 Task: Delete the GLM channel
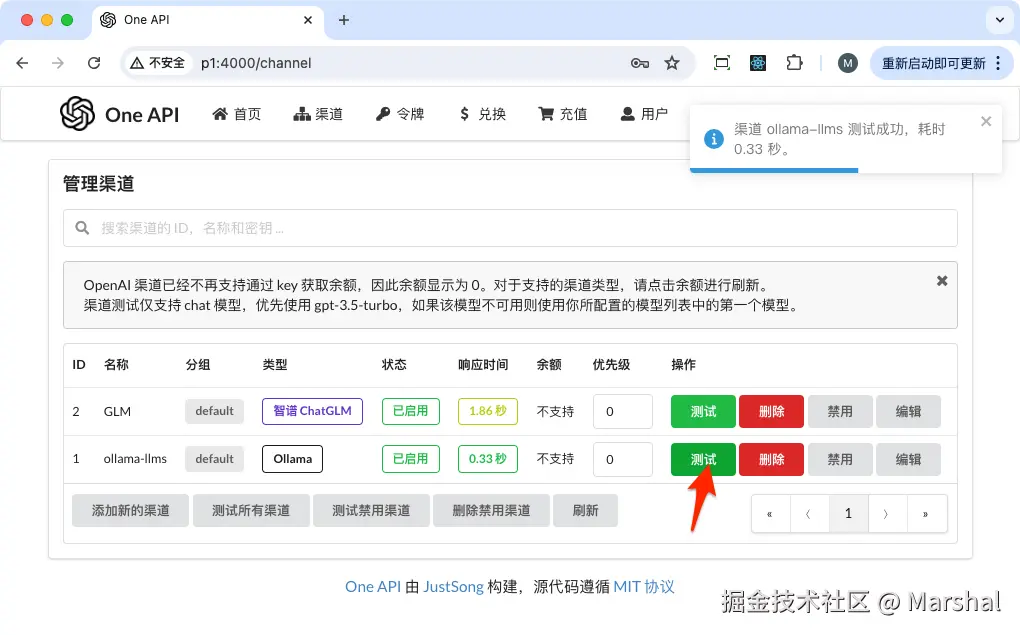(x=772, y=411)
